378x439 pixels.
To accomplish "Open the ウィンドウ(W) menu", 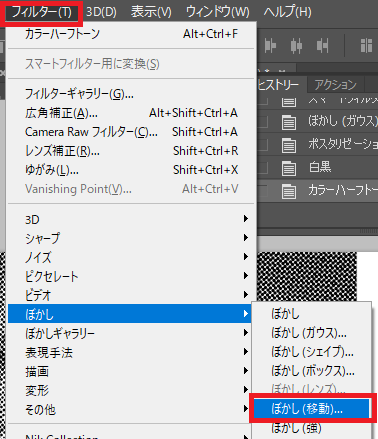I will (x=217, y=12).
